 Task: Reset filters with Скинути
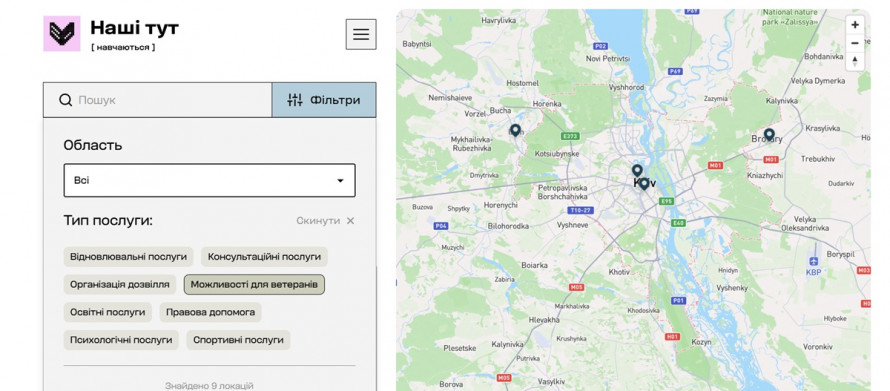pyautogui.click(x=325, y=221)
